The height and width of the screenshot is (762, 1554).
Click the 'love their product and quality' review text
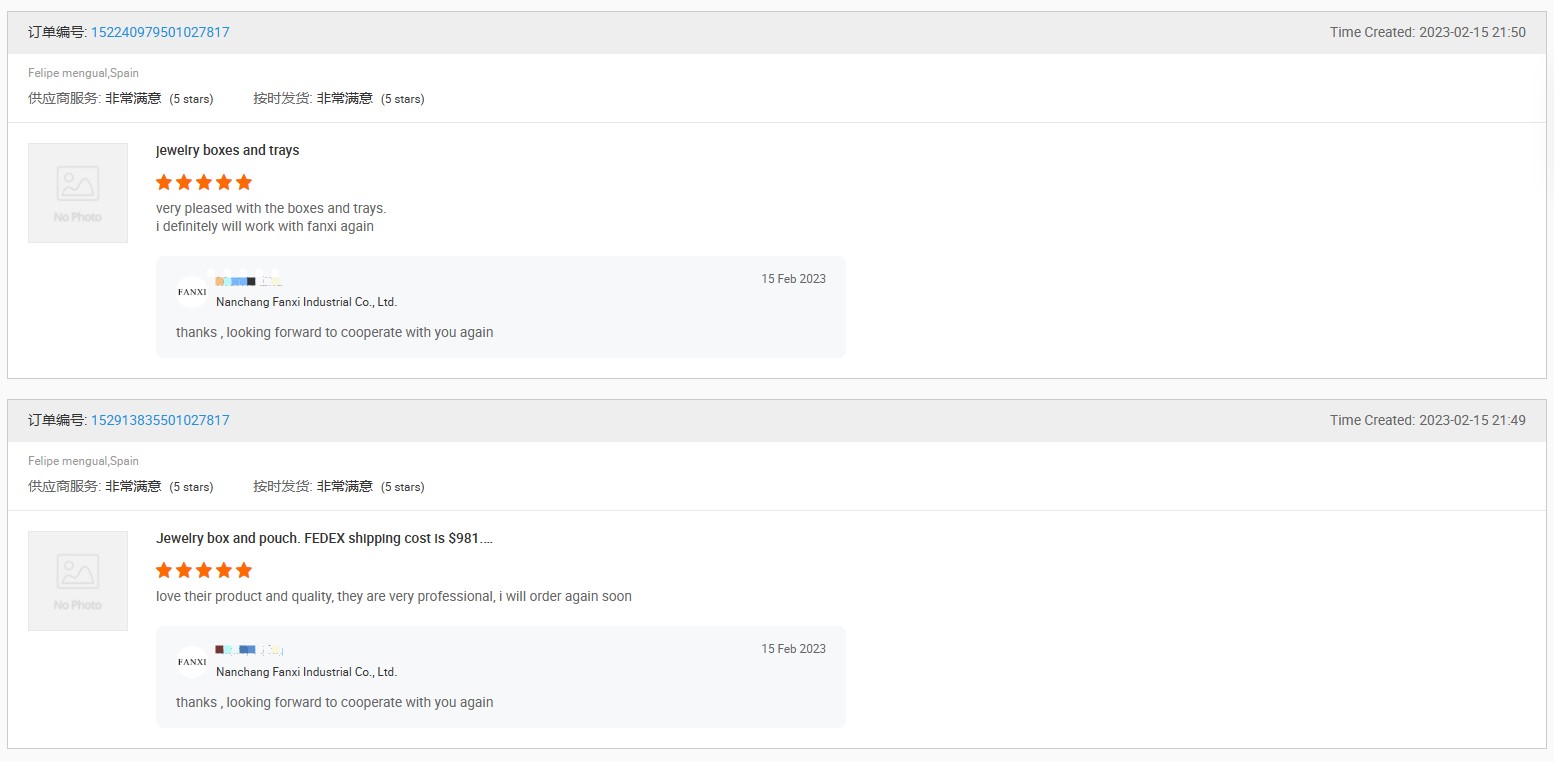pos(393,596)
